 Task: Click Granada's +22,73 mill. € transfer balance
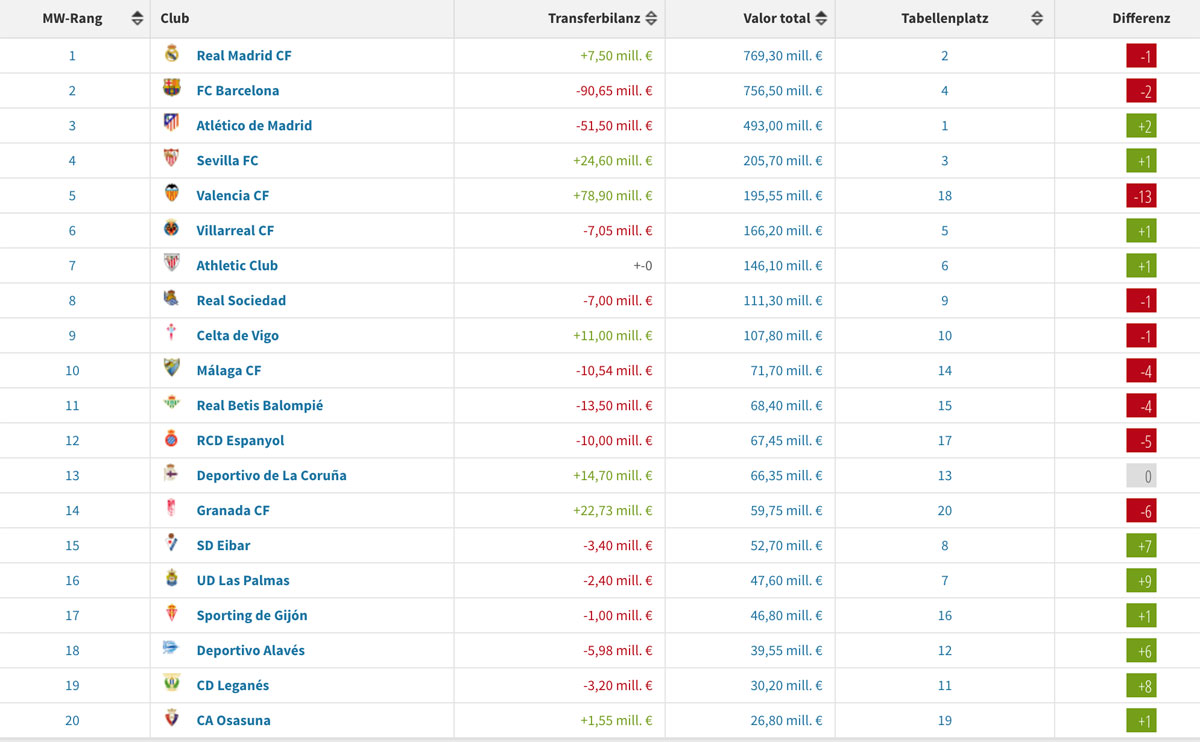613,510
